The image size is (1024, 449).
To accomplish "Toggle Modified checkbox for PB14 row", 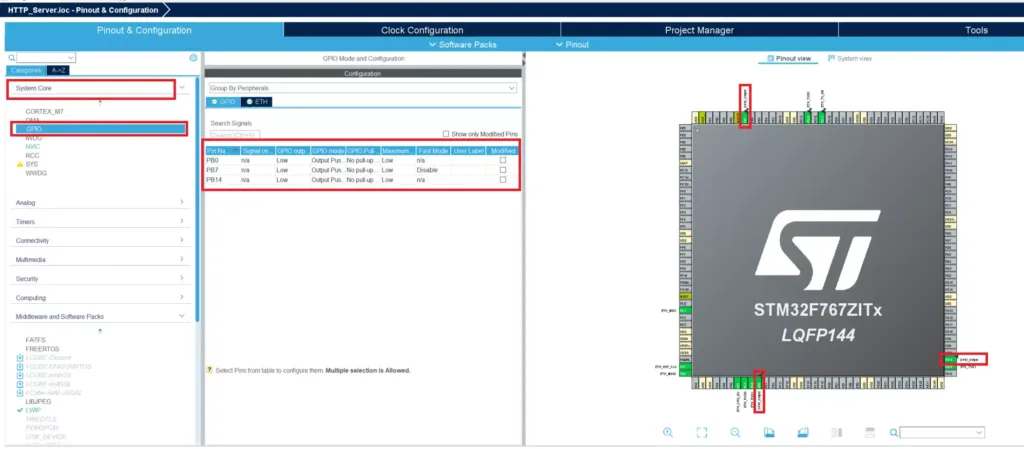I will point(503,179).
